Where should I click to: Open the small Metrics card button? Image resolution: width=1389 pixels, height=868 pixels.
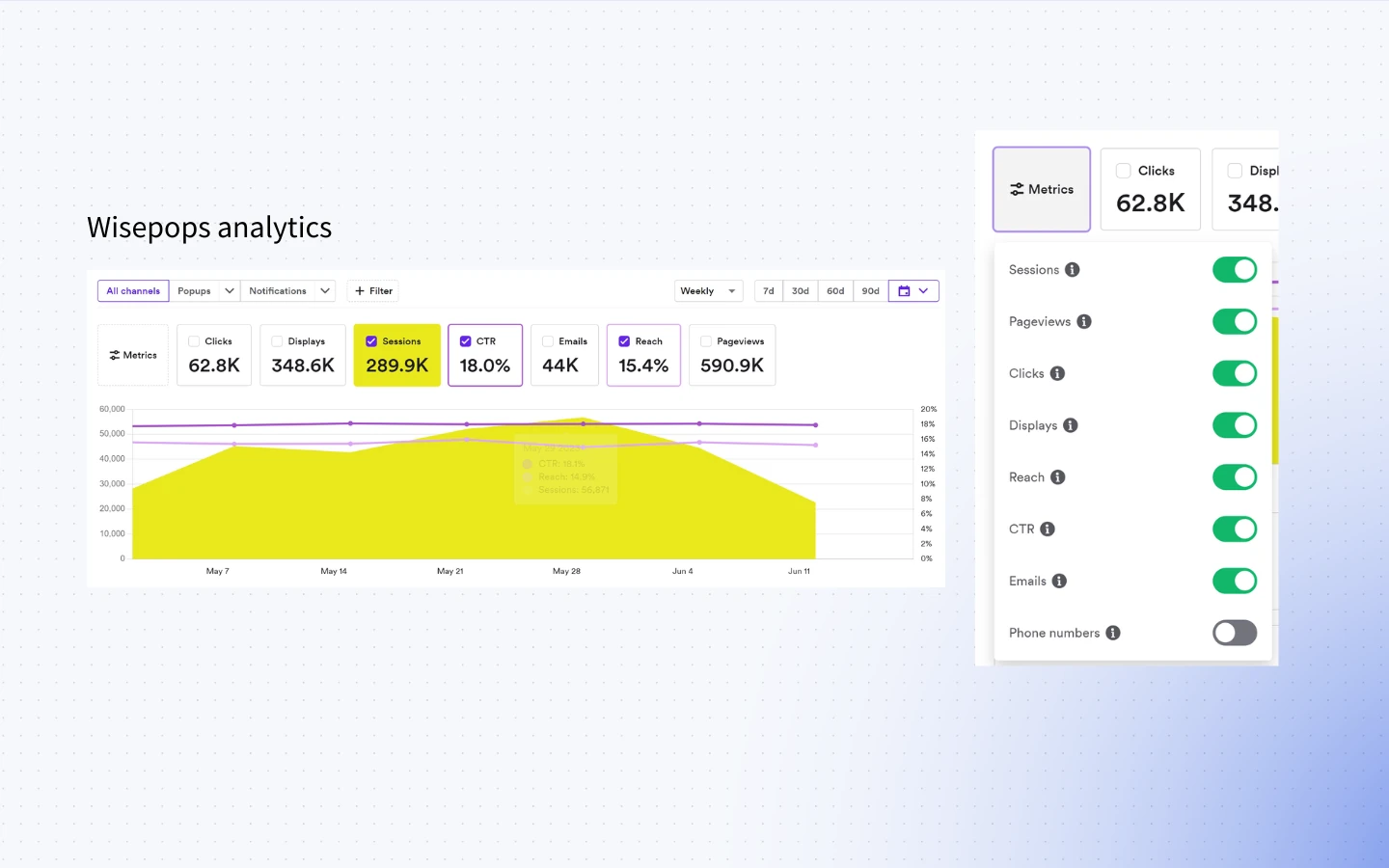133,356
